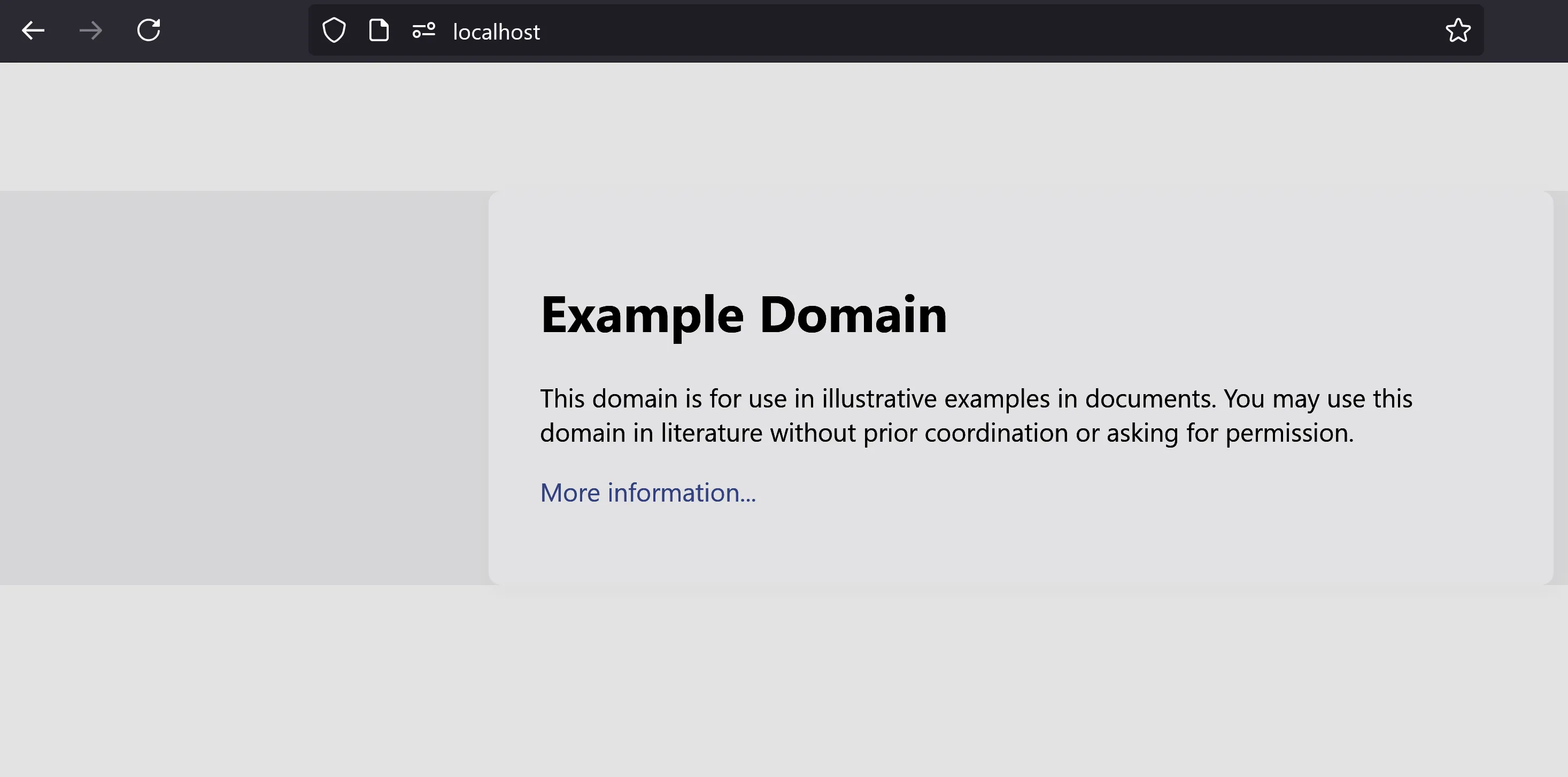Click the blank page area above the card
This screenshot has width=1568, height=777.
784,127
